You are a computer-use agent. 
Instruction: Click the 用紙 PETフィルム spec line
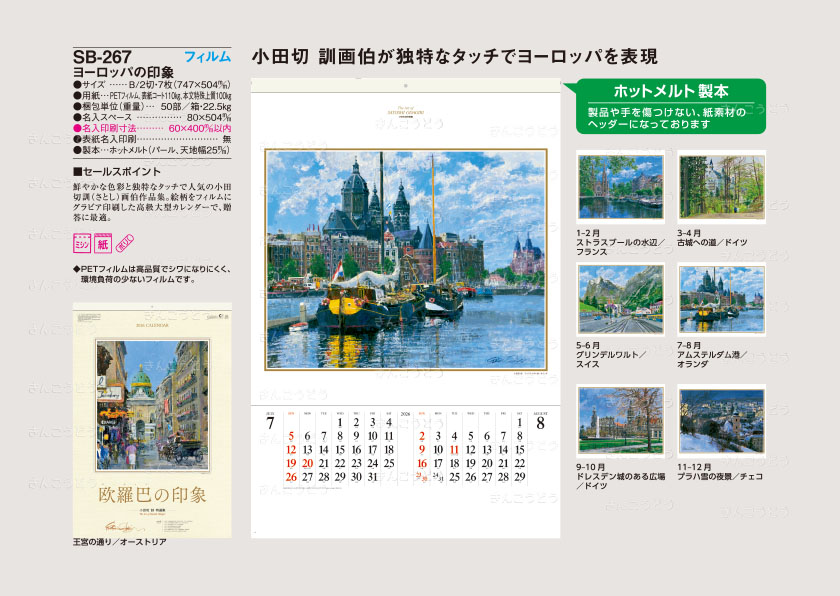pos(152,96)
